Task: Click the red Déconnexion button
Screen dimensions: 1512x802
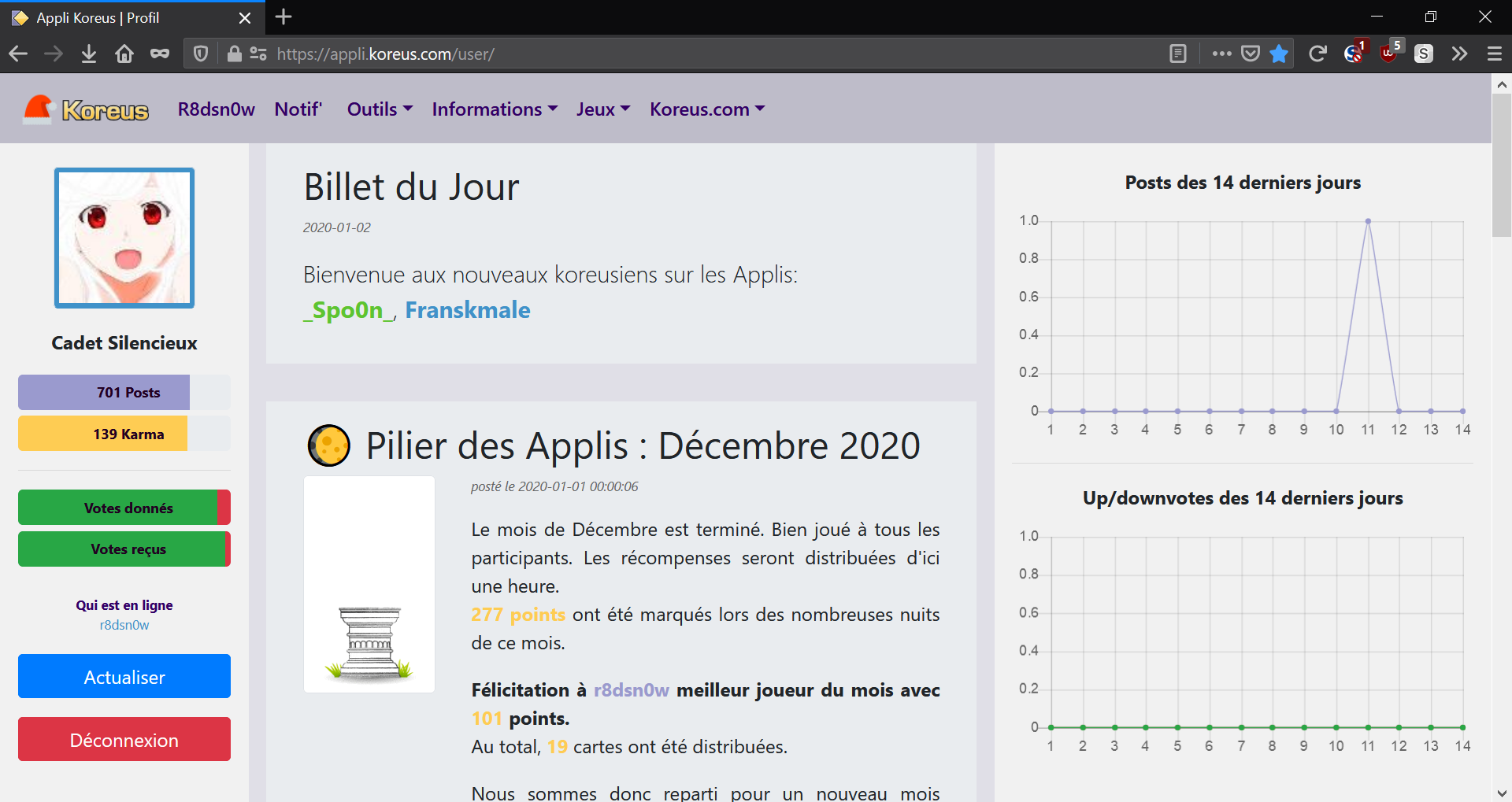Action: [x=124, y=739]
